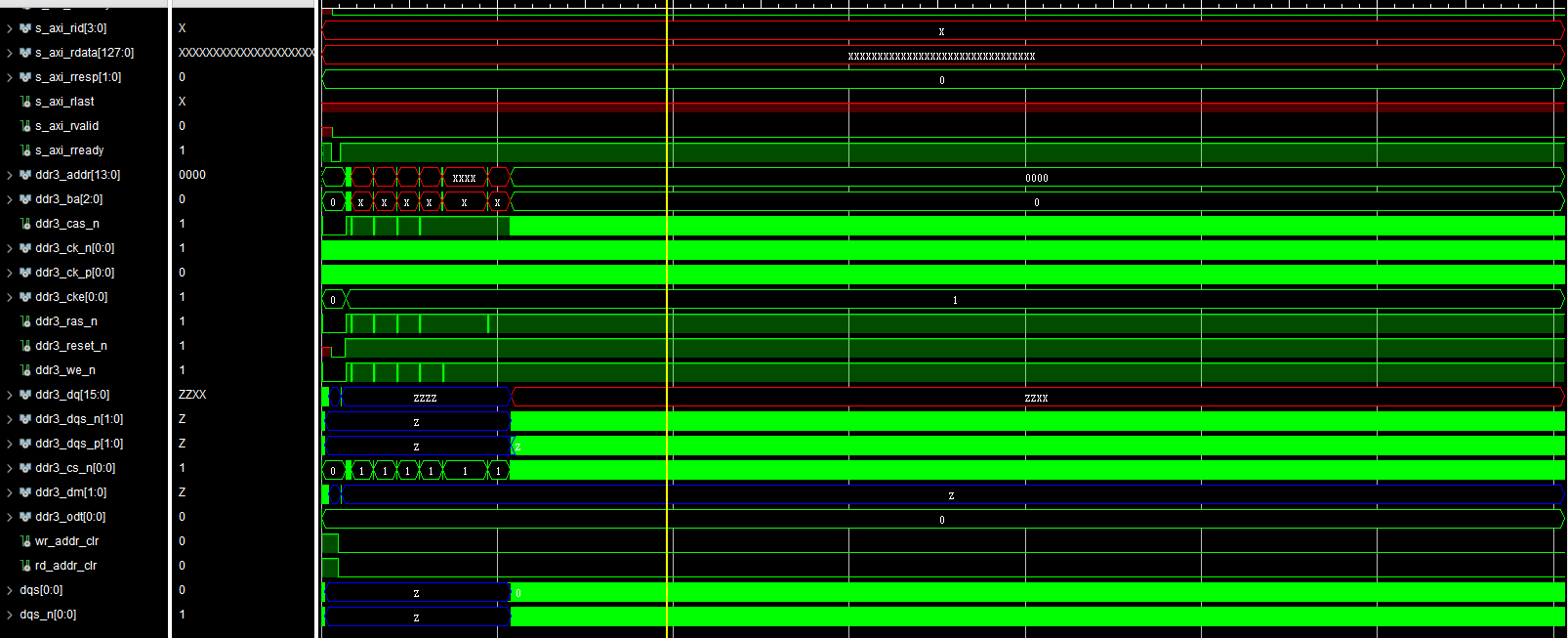1568x638 pixels.
Task: Expand the ddr3_ba[2:0] bus
Action: point(10,199)
